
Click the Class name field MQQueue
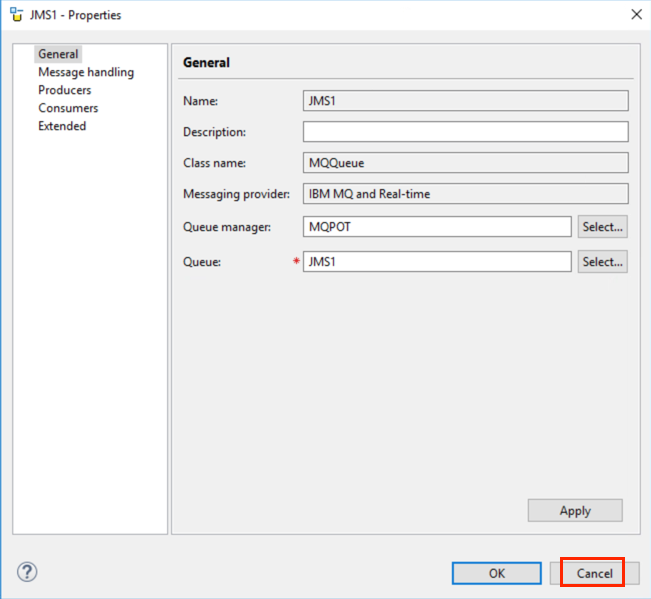pos(465,163)
